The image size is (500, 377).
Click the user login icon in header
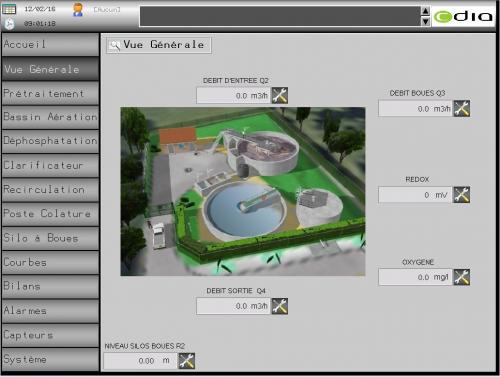point(78,10)
